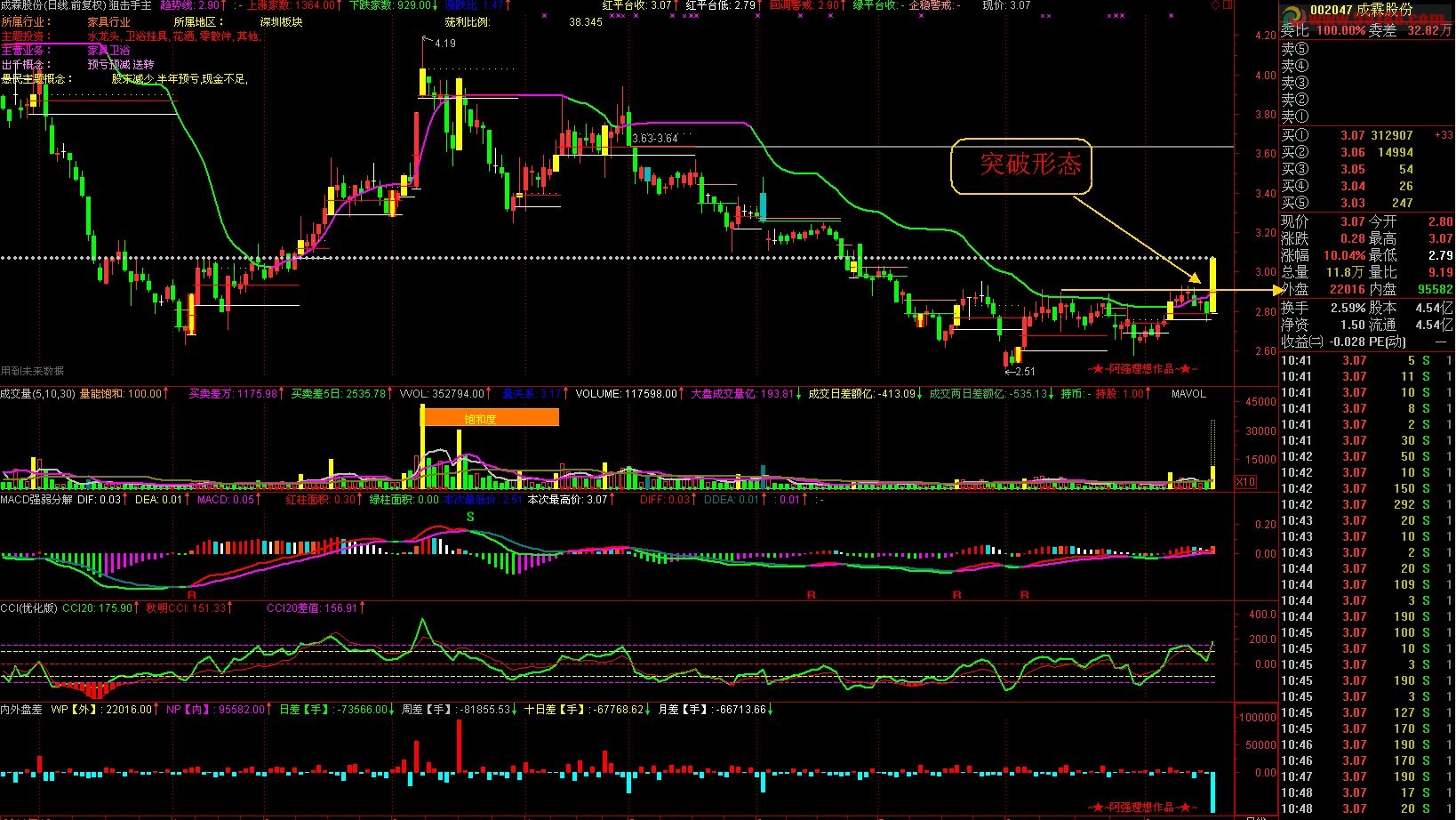Click the 换手 2.59% quote field
The image size is (1456, 820).
[x=1323, y=308]
